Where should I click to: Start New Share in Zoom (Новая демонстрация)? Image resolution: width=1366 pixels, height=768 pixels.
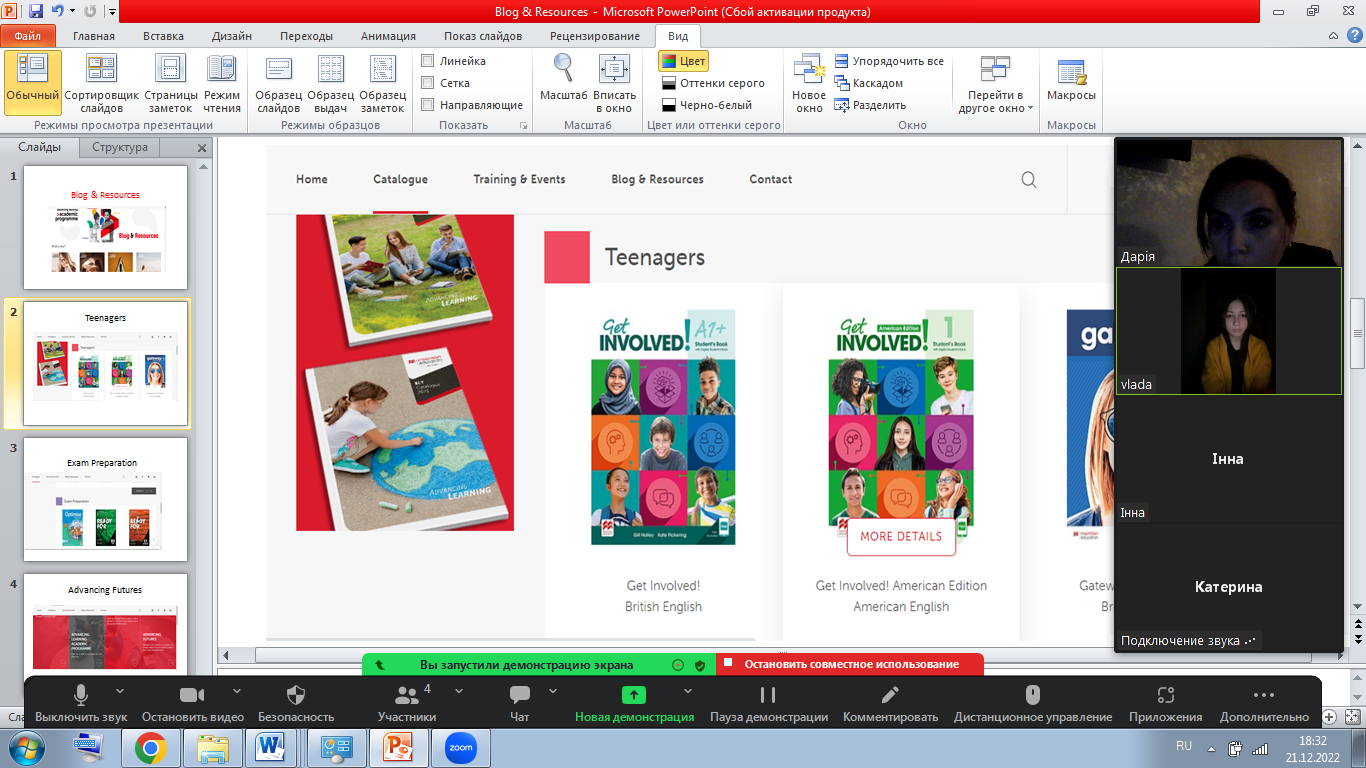(x=634, y=705)
